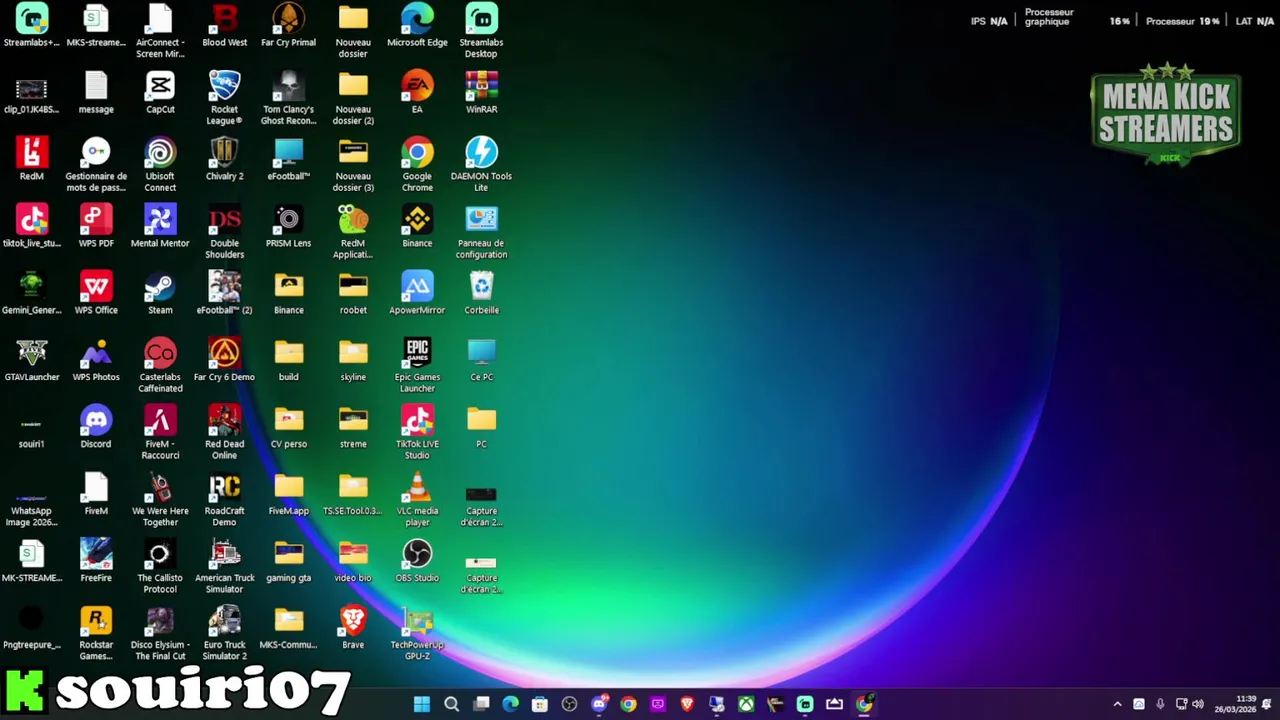The image size is (1280, 720).
Task: Open The Callisto Protocol shortcut
Action: tap(160, 567)
